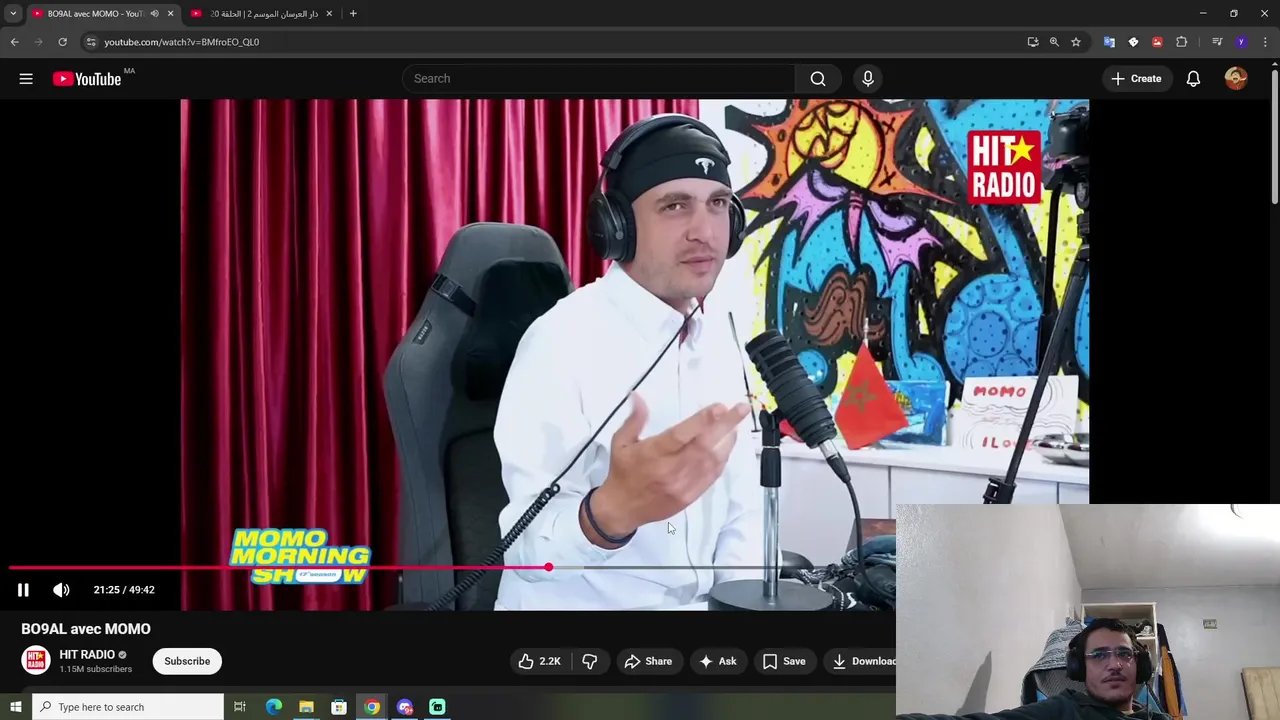Screen dimensions: 1280x720
Task: Bookmark this page with star icon
Action: [1076, 42]
